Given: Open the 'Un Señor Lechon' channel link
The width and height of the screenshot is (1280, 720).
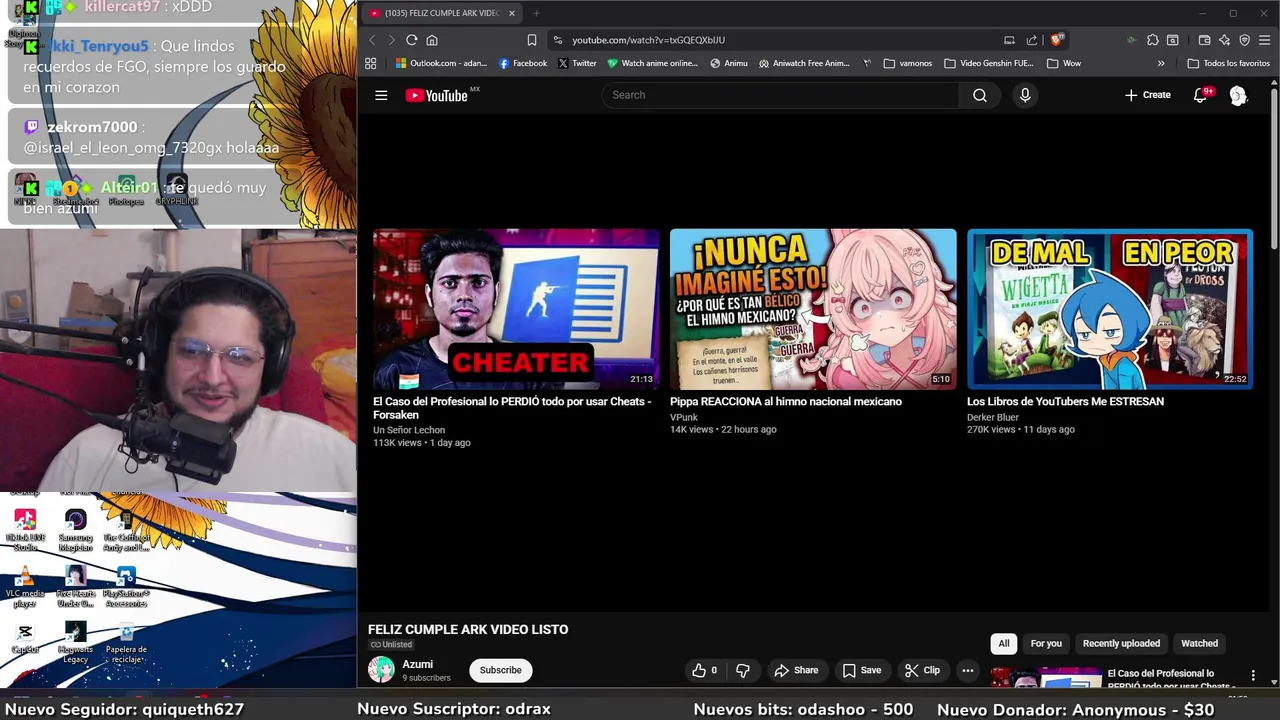Looking at the screenshot, I should 409,430.
